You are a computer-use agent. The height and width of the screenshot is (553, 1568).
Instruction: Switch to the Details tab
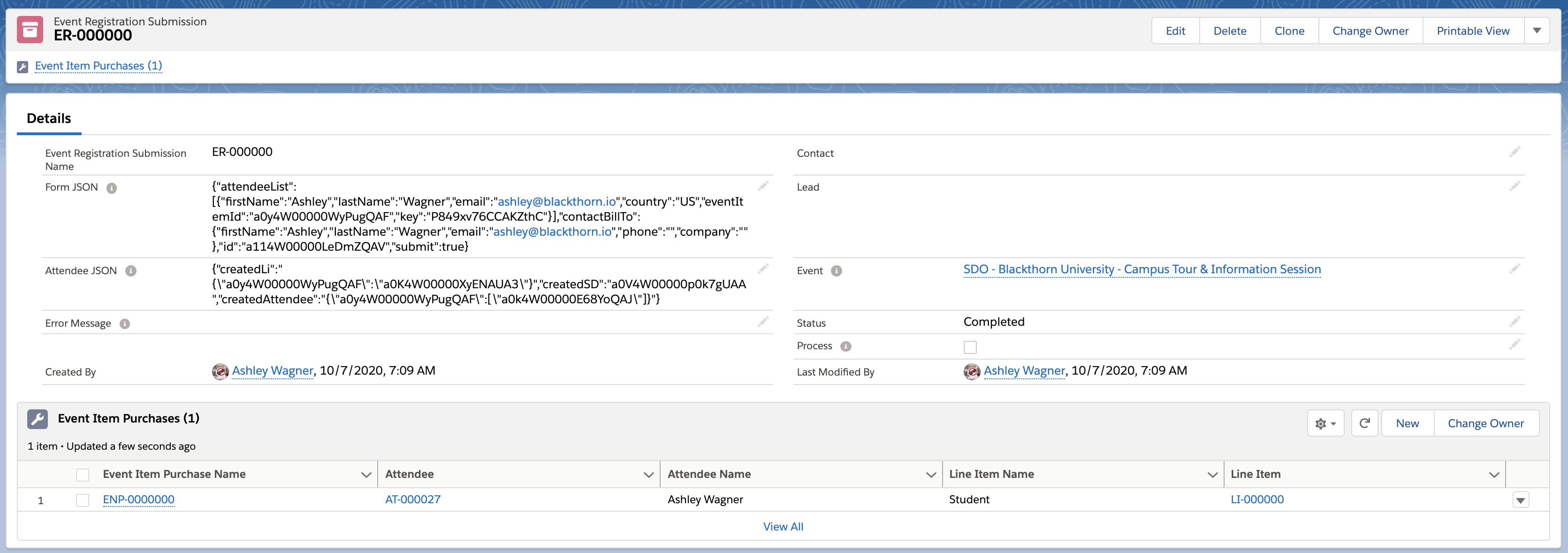pos(49,119)
